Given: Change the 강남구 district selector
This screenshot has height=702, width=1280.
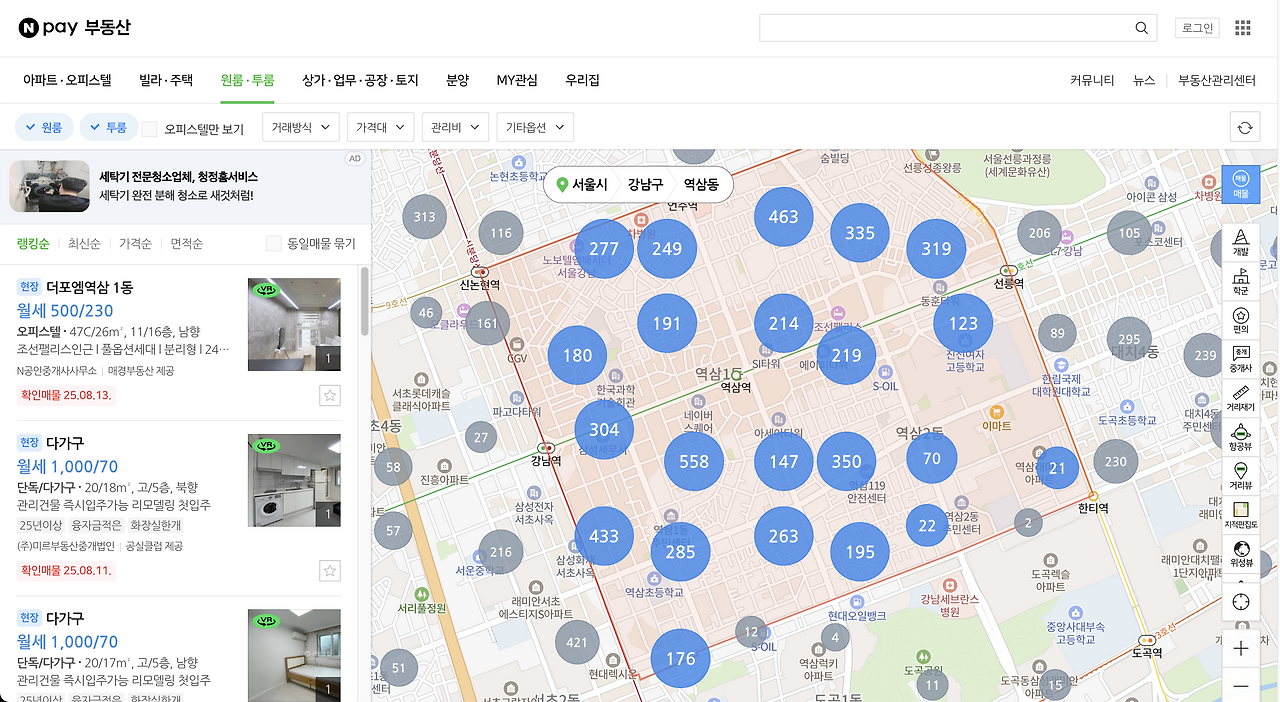Looking at the screenshot, I should pyautogui.click(x=645, y=185).
